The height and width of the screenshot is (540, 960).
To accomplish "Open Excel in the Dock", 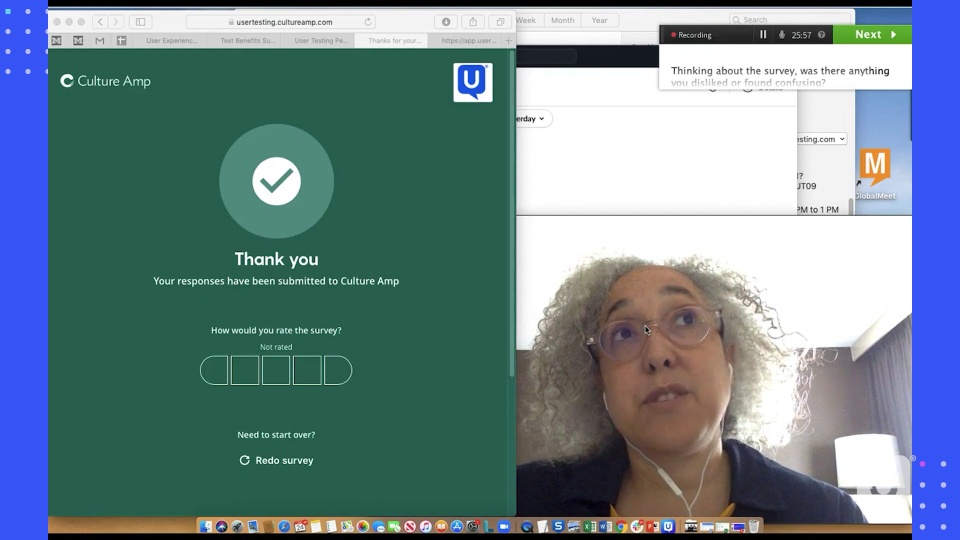I will point(590,527).
